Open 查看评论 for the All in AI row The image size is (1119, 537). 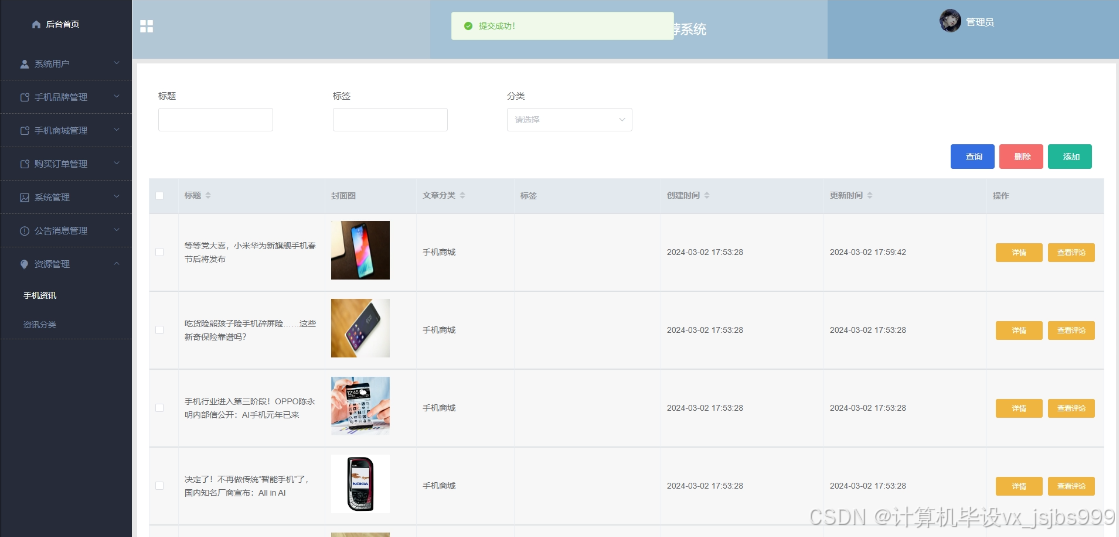(1071, 486)
